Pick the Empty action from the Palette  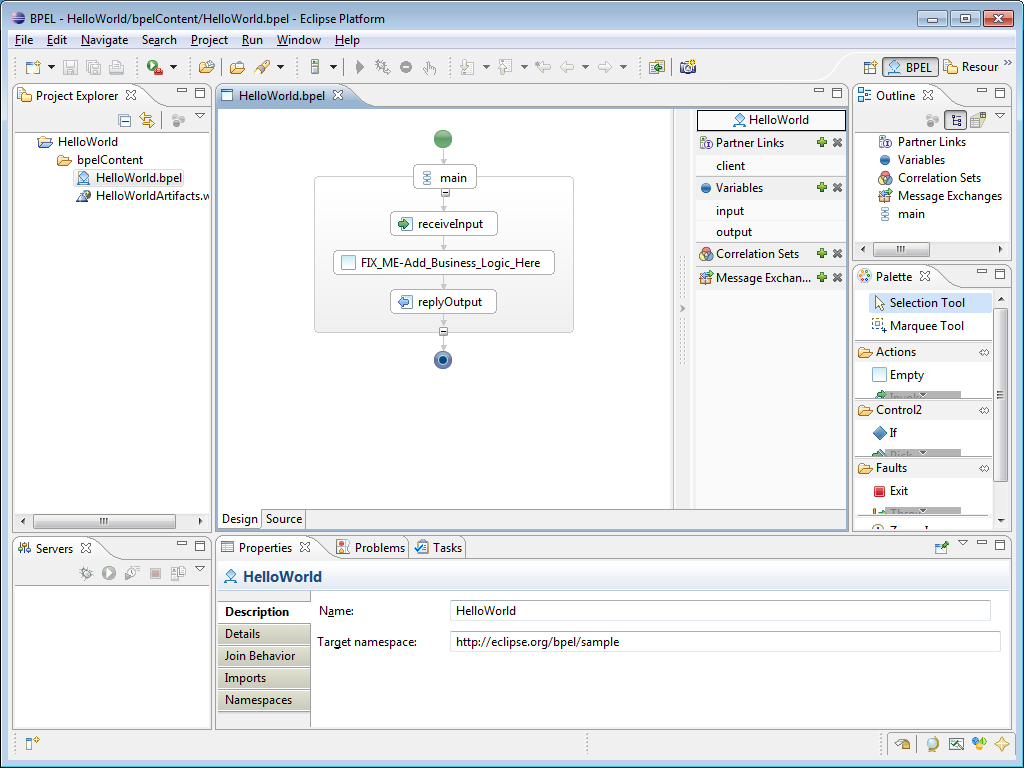tap(901, 374)
